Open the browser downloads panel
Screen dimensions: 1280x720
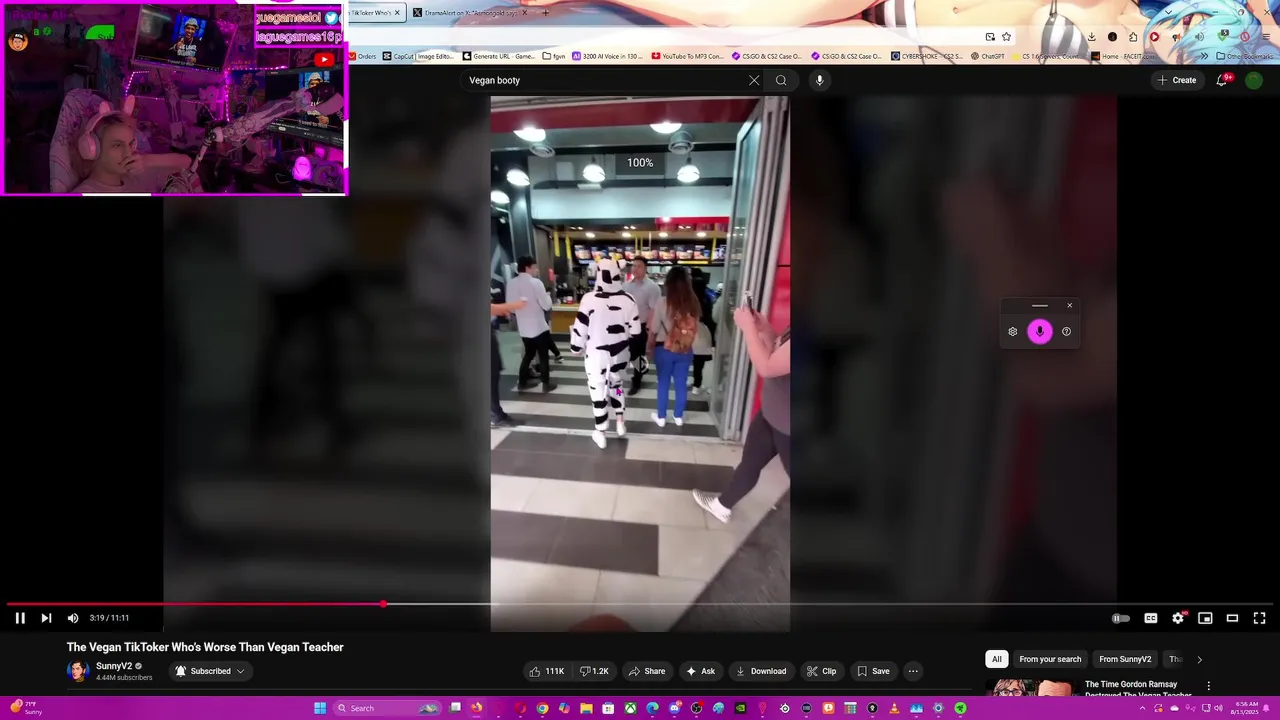point(1091,37)
